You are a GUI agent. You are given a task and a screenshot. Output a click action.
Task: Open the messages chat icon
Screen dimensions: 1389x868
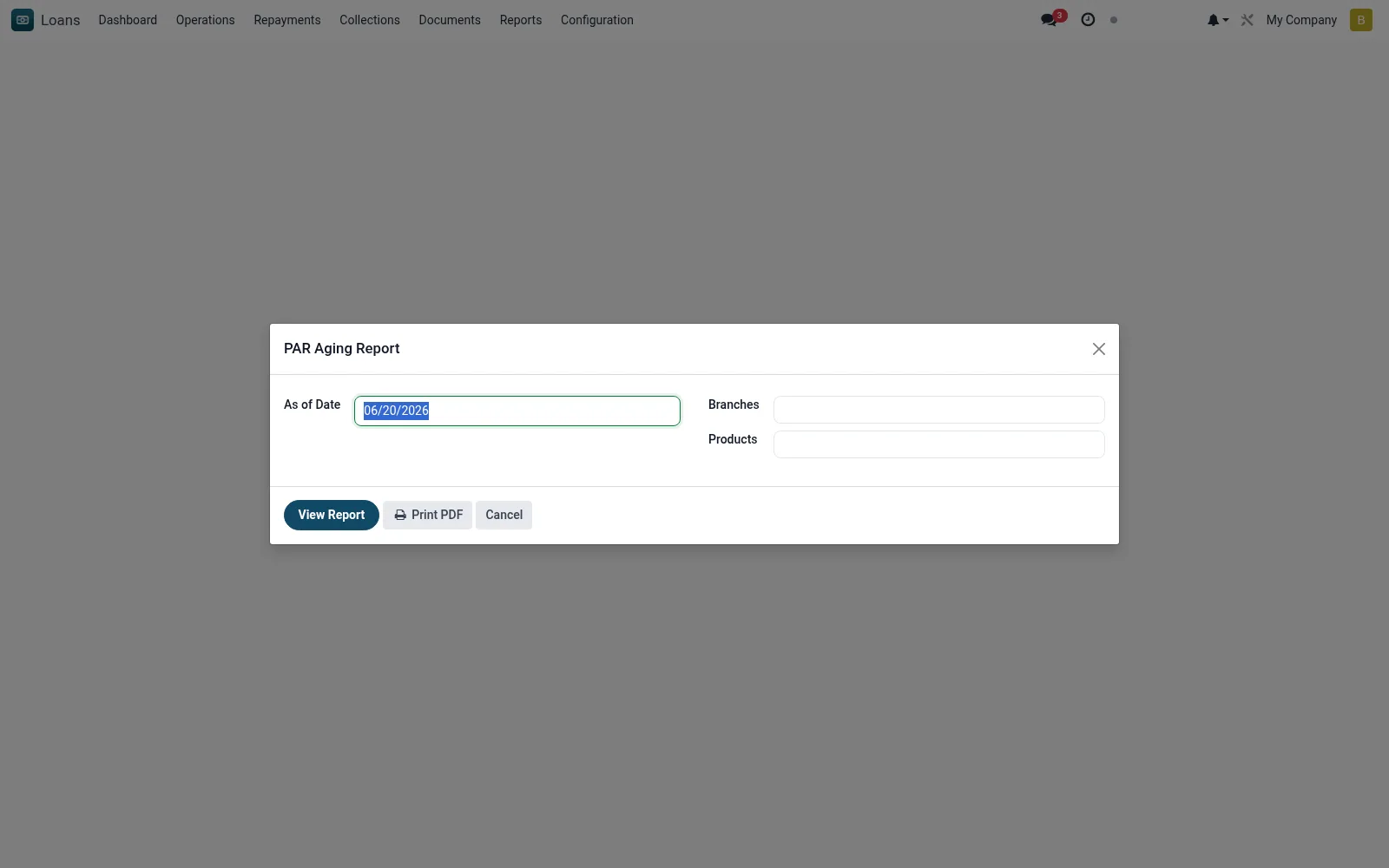click(1050, 20)
